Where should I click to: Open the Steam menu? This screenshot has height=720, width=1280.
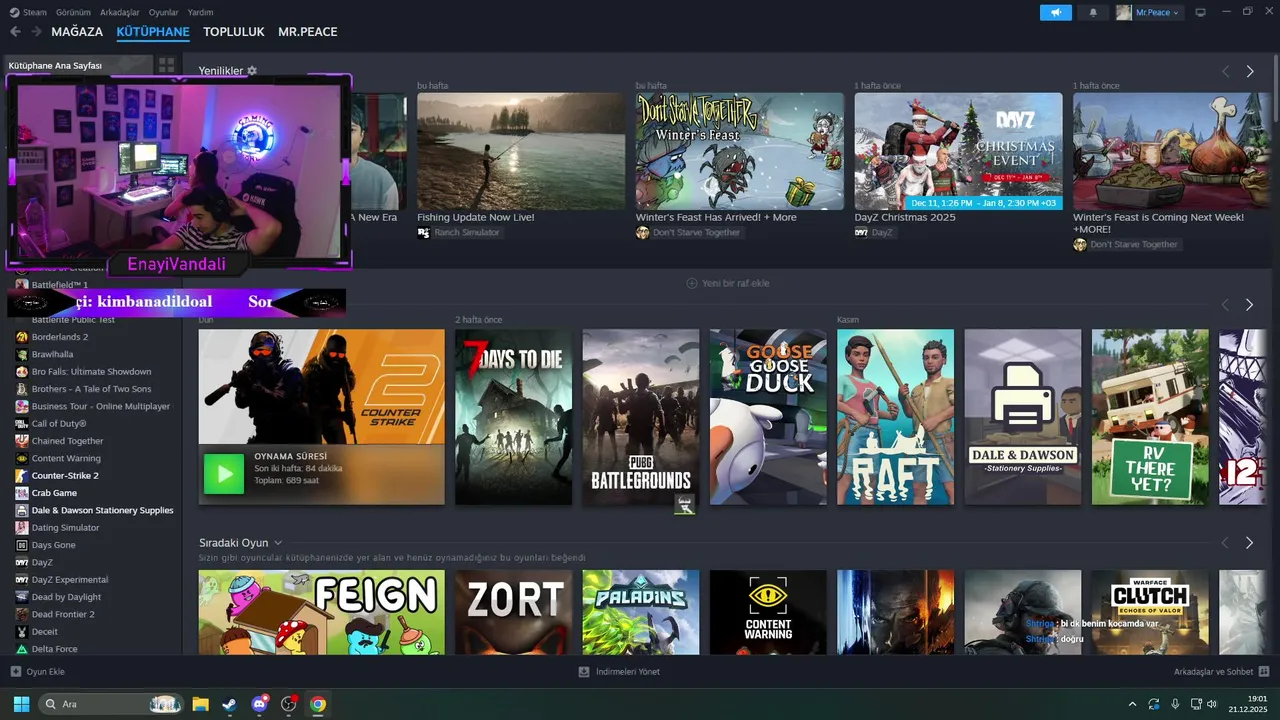click(35, 13)
